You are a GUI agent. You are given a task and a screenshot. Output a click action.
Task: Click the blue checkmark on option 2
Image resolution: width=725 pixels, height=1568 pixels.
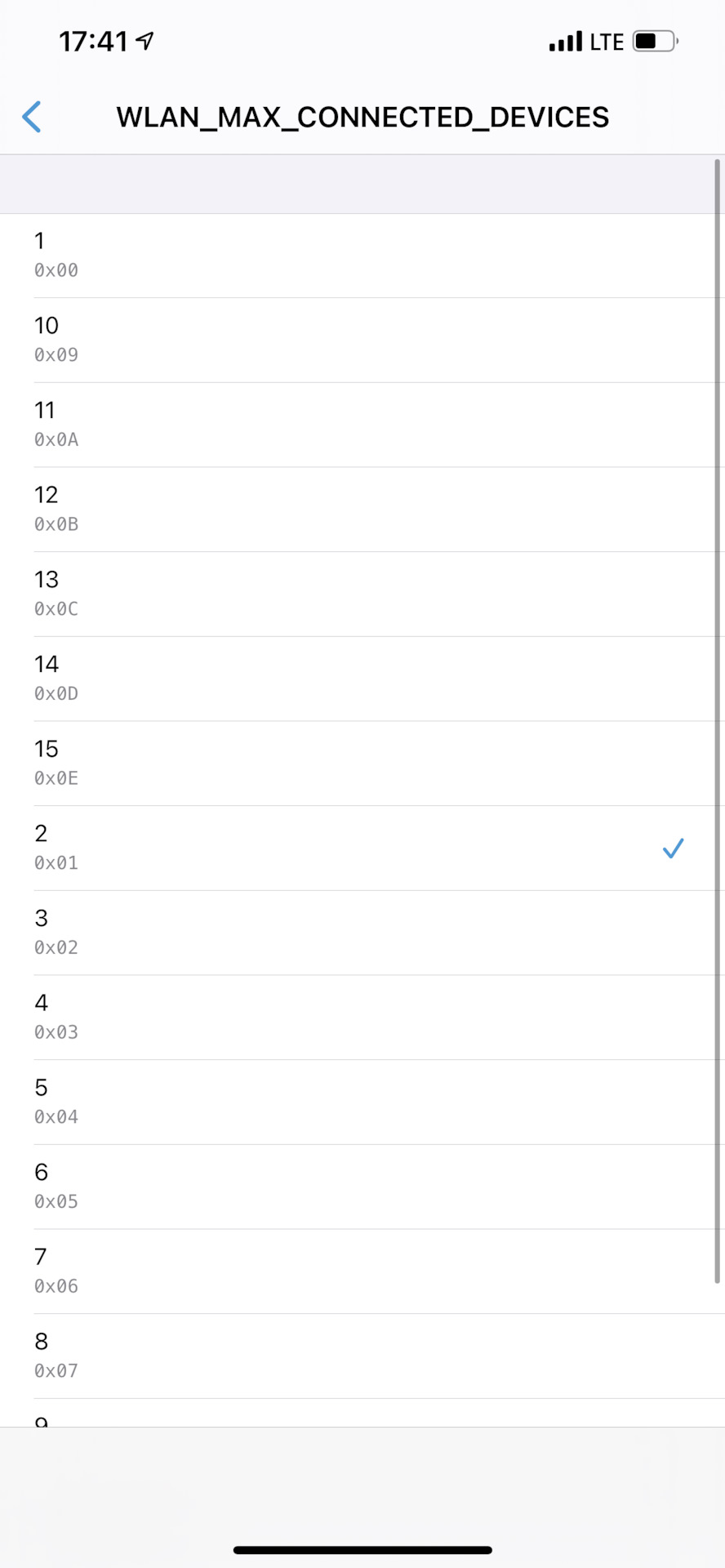tap(673, 849)
